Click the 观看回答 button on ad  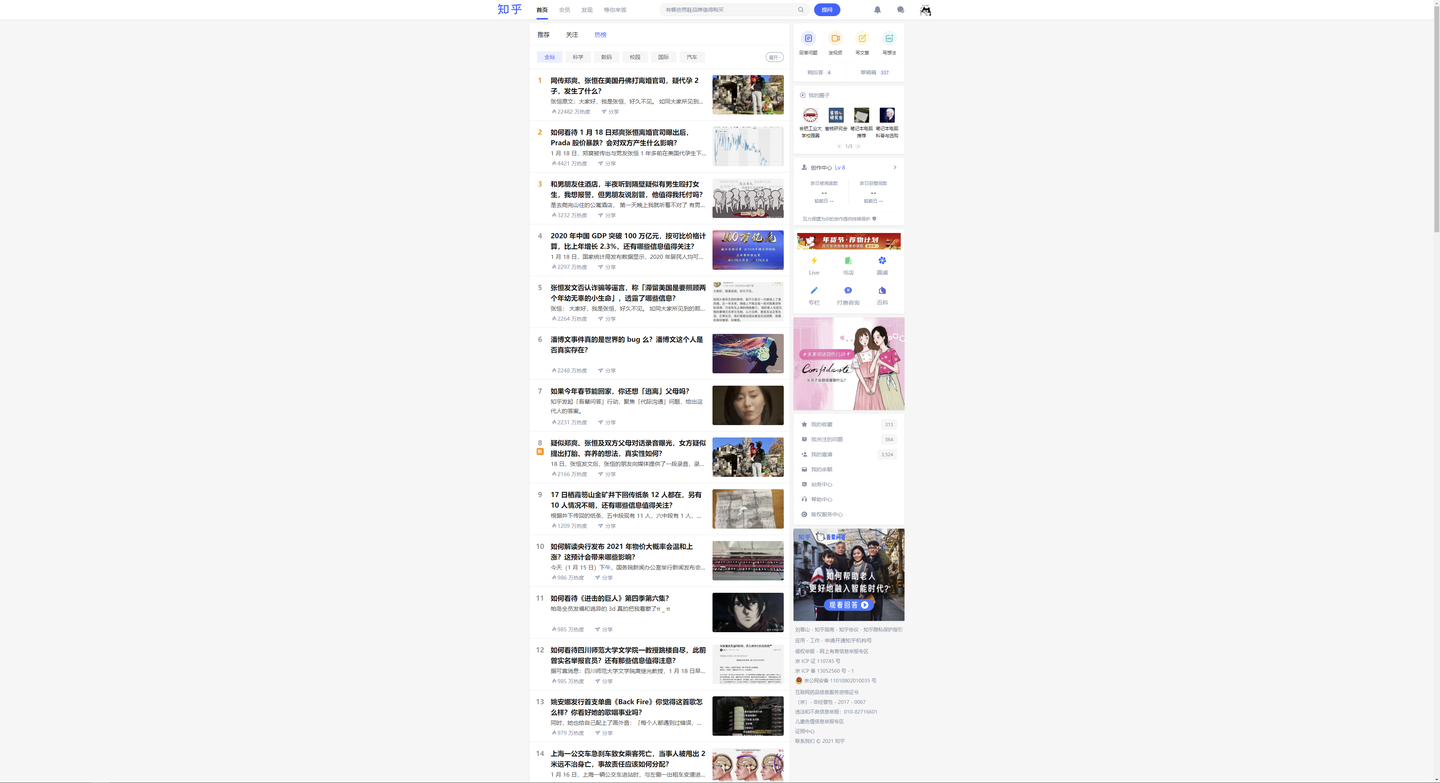coord(851,605)
